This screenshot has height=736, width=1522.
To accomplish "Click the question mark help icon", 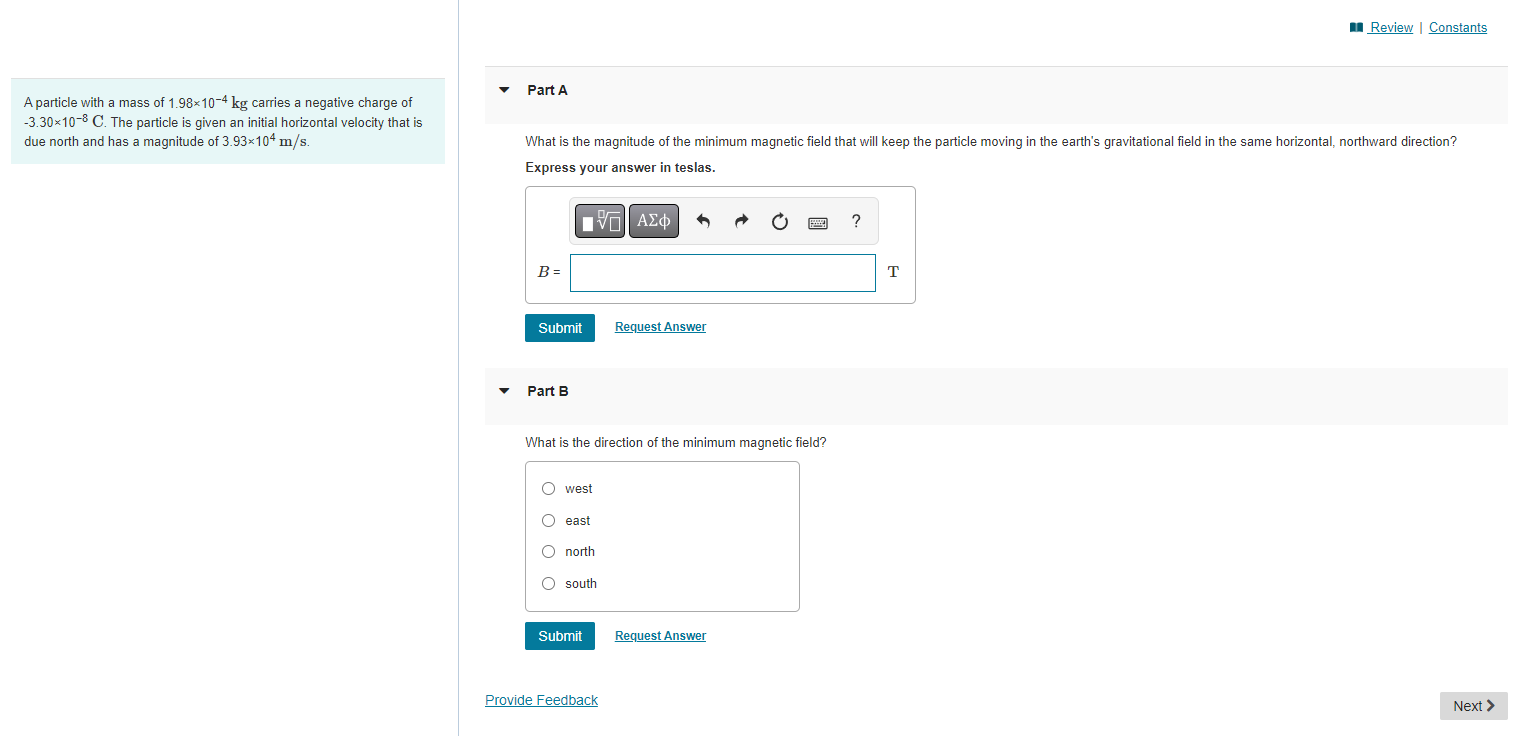I will (x=856, y=221).
